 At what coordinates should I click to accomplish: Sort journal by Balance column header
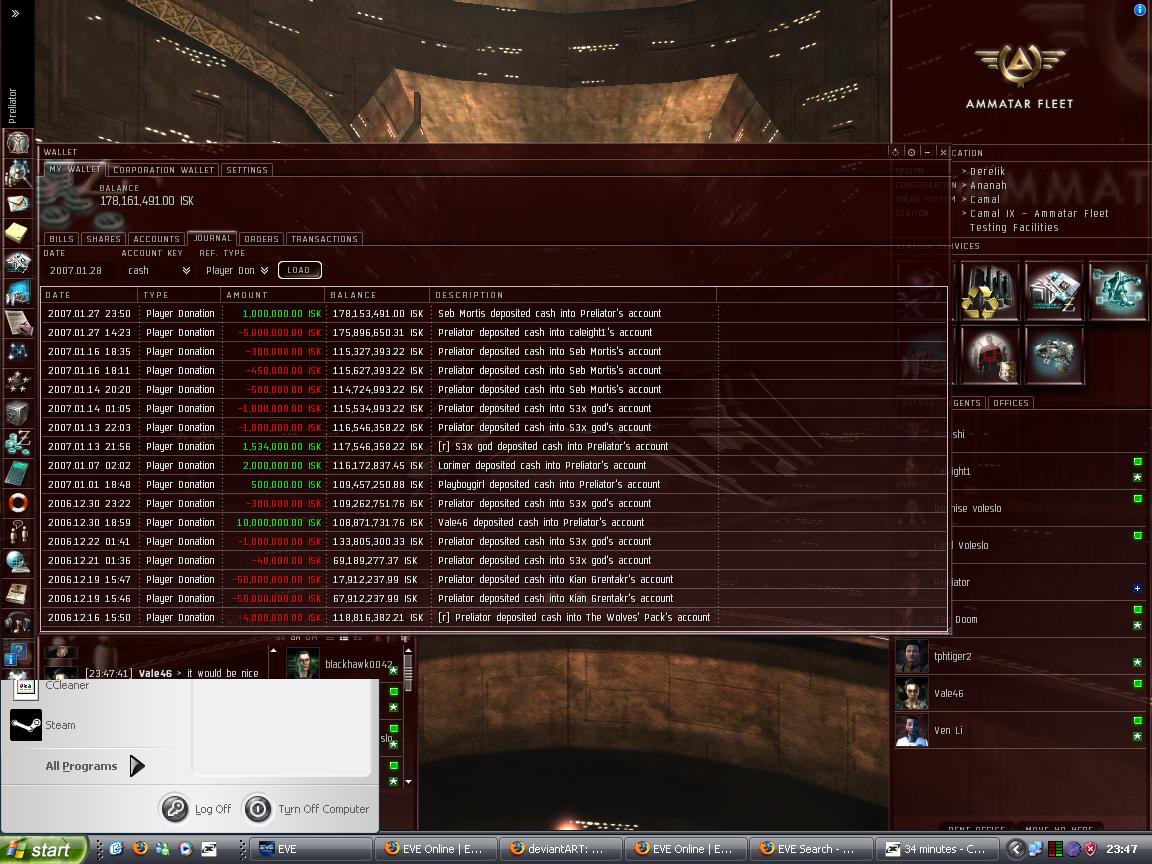pos(376,295)
